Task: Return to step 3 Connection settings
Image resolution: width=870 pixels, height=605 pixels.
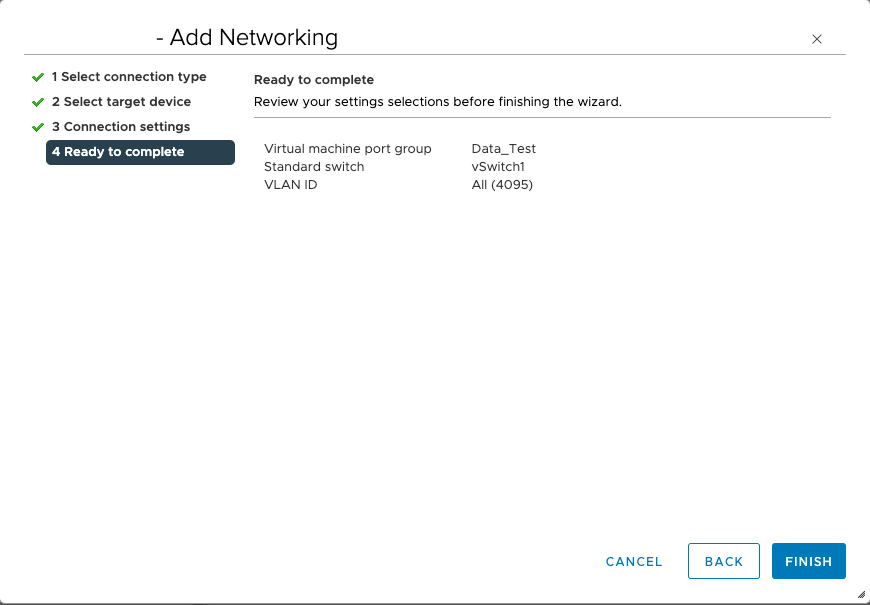Action: [121, 127]
